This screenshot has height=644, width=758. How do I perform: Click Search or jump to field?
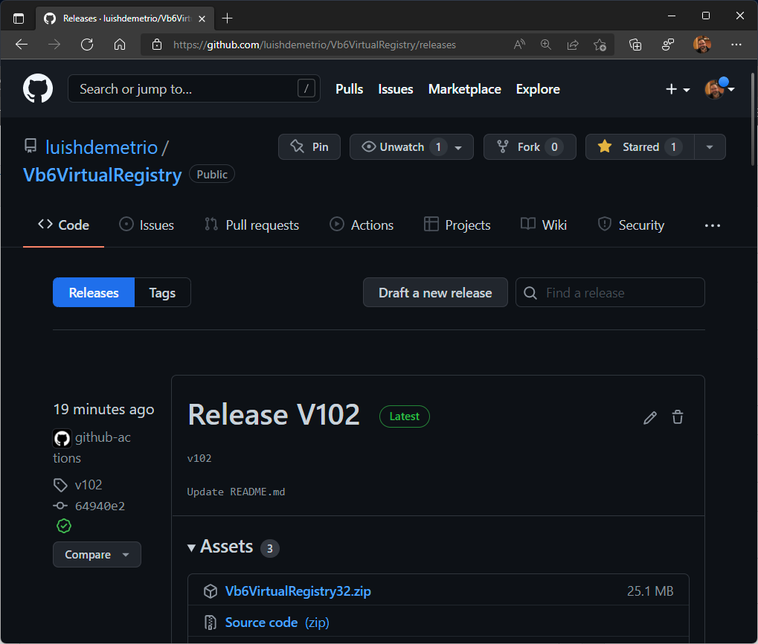194,88
